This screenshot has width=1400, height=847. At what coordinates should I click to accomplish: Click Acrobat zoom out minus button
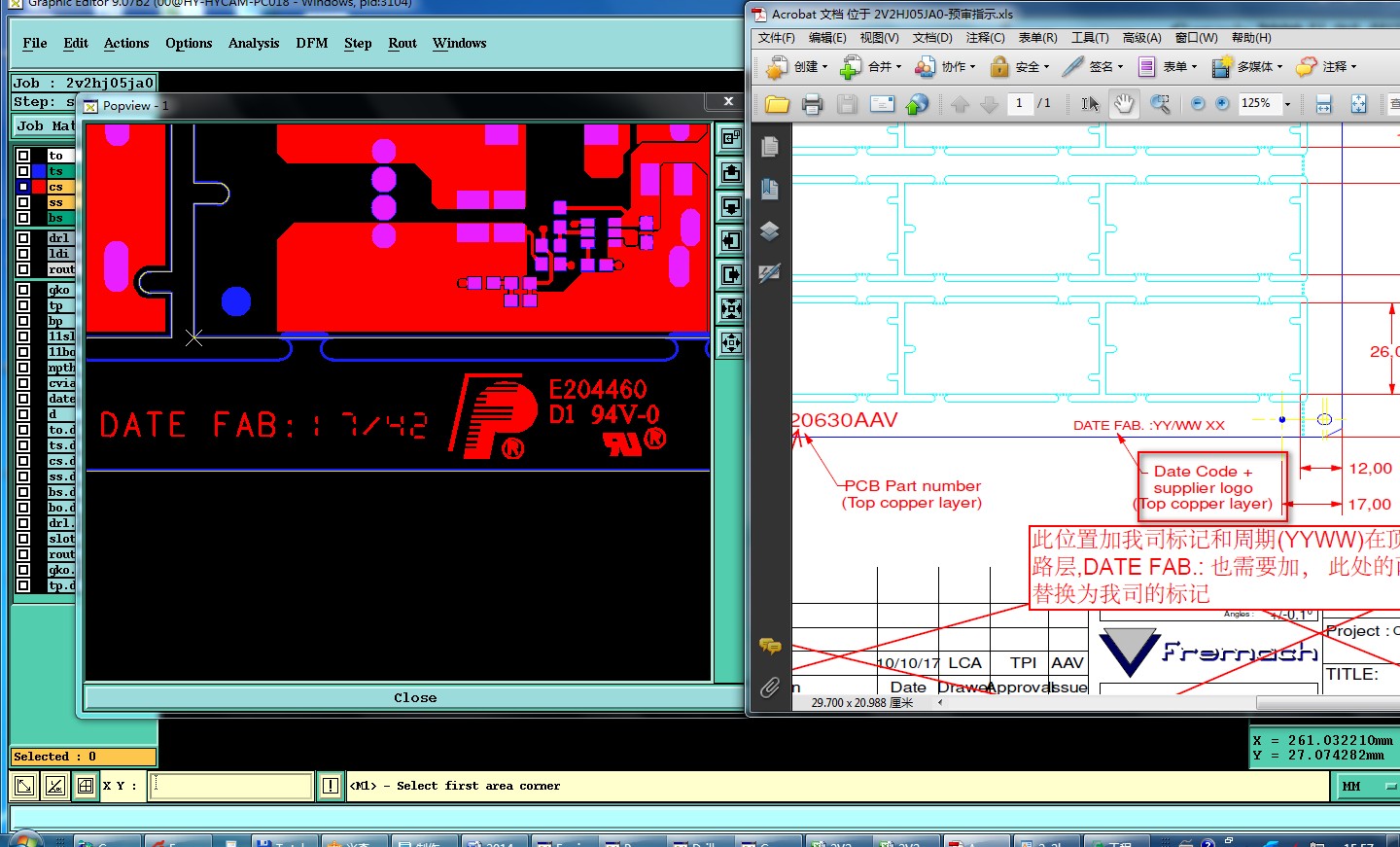[1198, 104]
